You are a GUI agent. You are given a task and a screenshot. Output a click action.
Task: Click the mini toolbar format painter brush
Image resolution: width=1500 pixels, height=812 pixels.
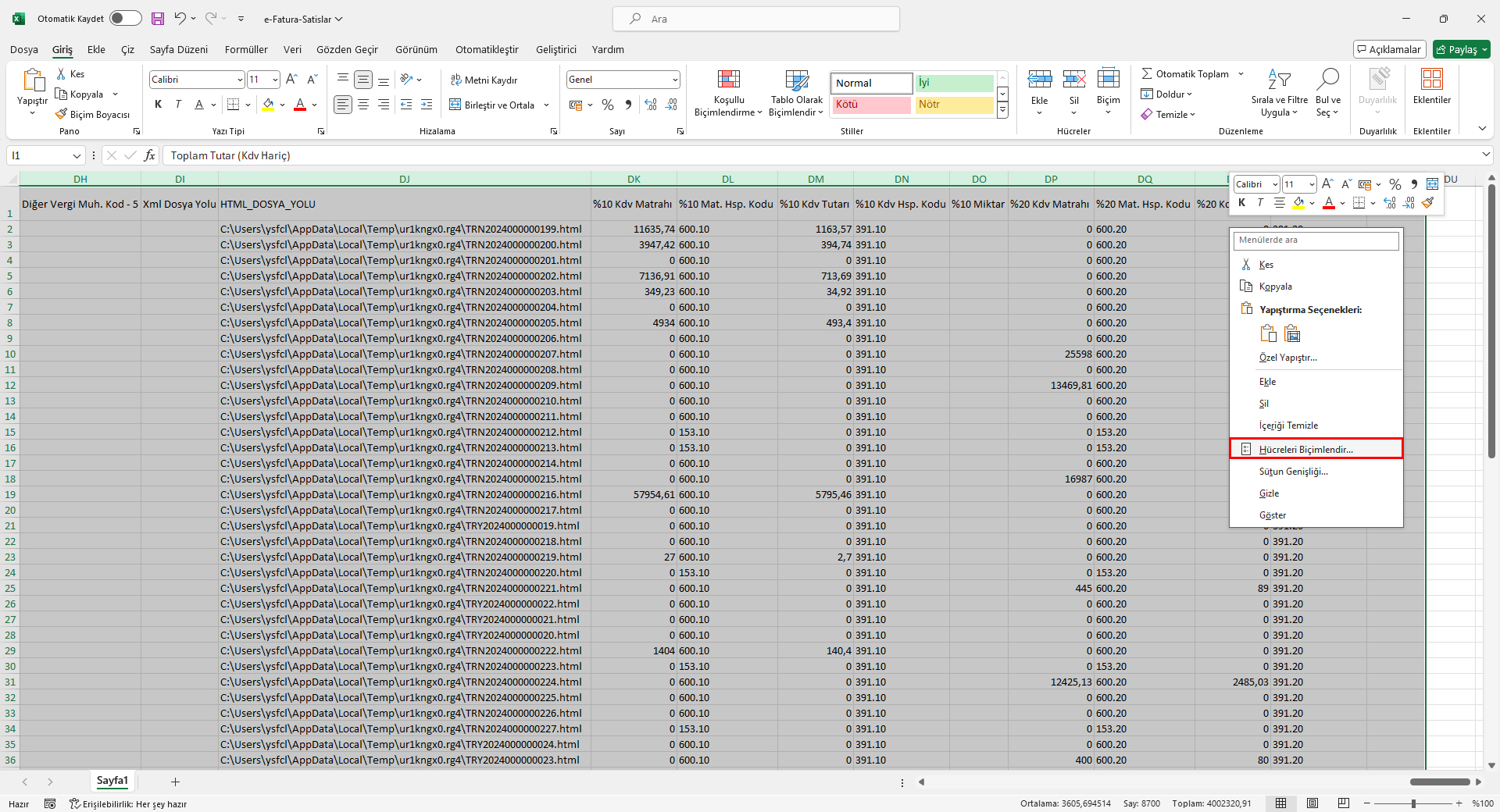(x=1428, y=203)
